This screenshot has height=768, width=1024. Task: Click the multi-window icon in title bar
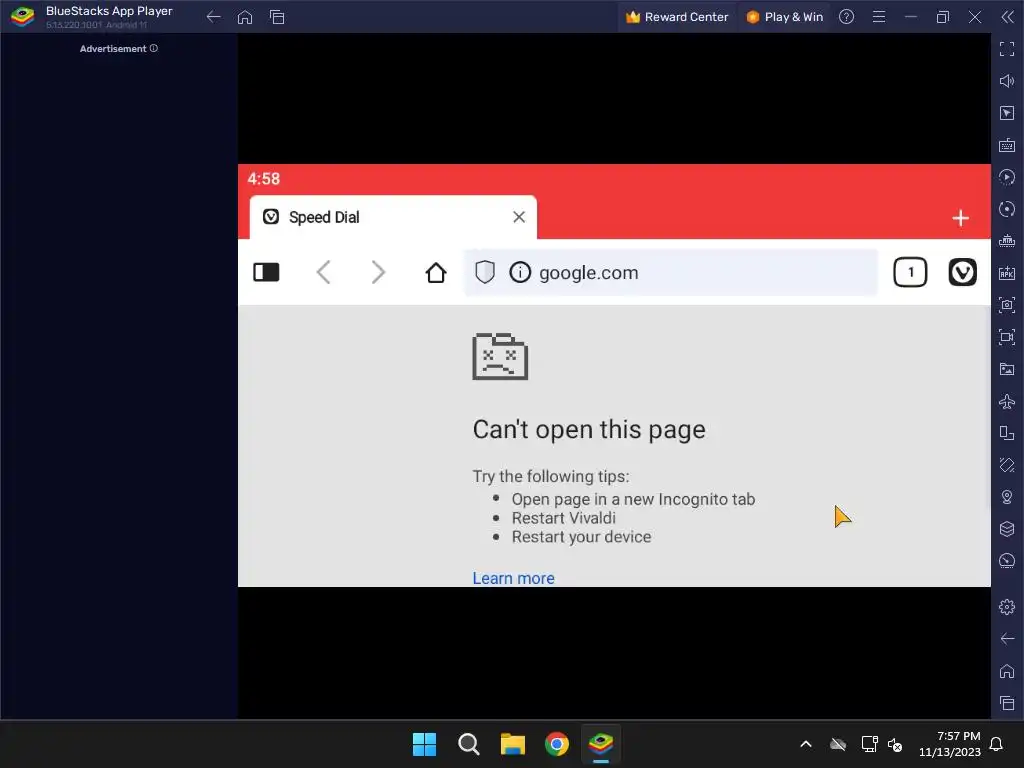click(277, 17)
